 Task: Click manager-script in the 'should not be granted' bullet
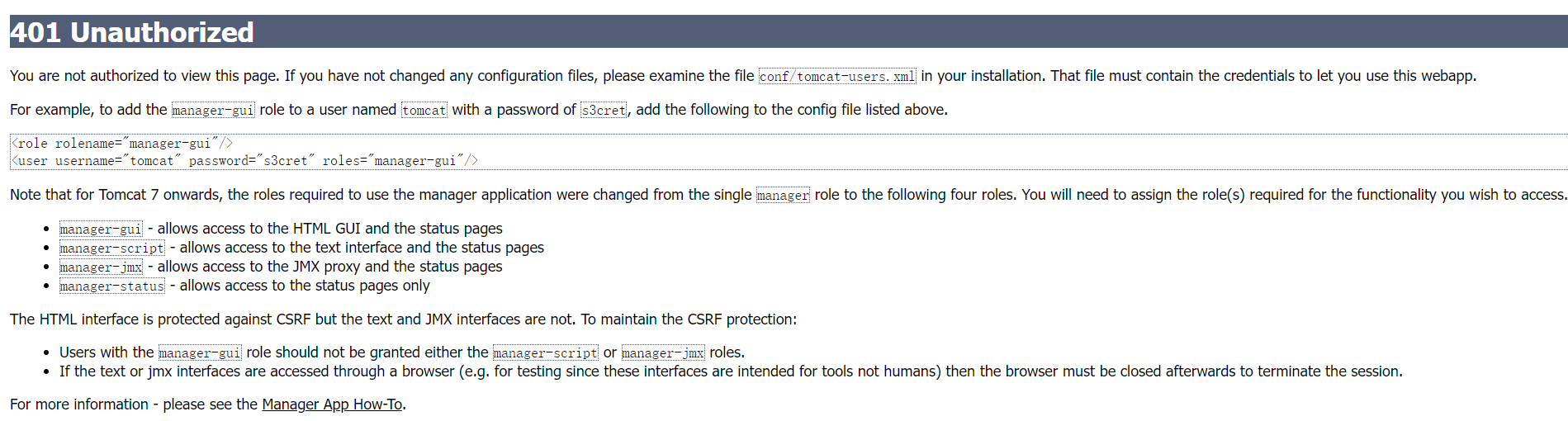tap(545, 353)
